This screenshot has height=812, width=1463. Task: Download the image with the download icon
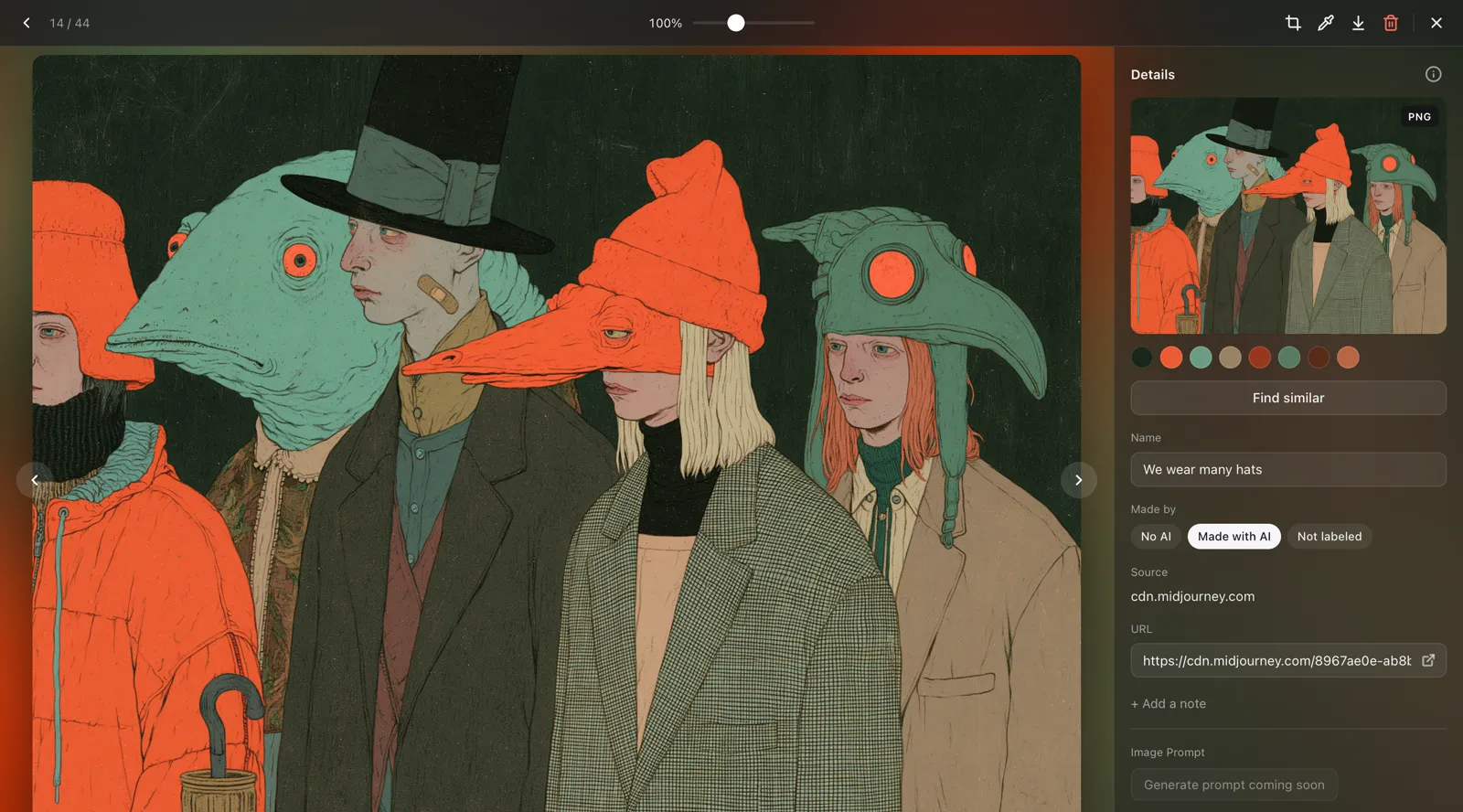coord(1358,23)
